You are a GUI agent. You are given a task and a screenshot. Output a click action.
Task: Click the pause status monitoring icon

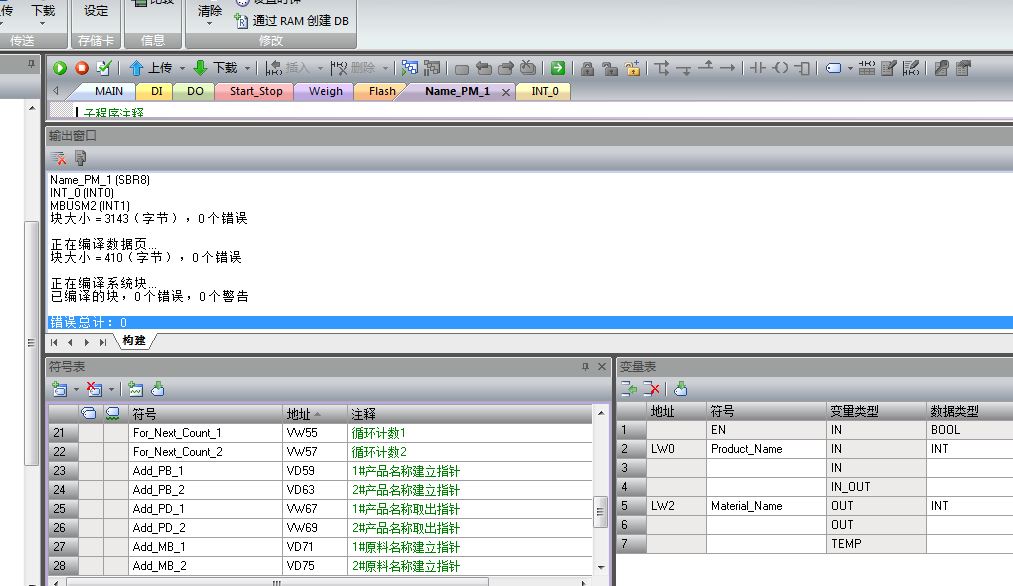pyautogui.click(x=432, y=68)
